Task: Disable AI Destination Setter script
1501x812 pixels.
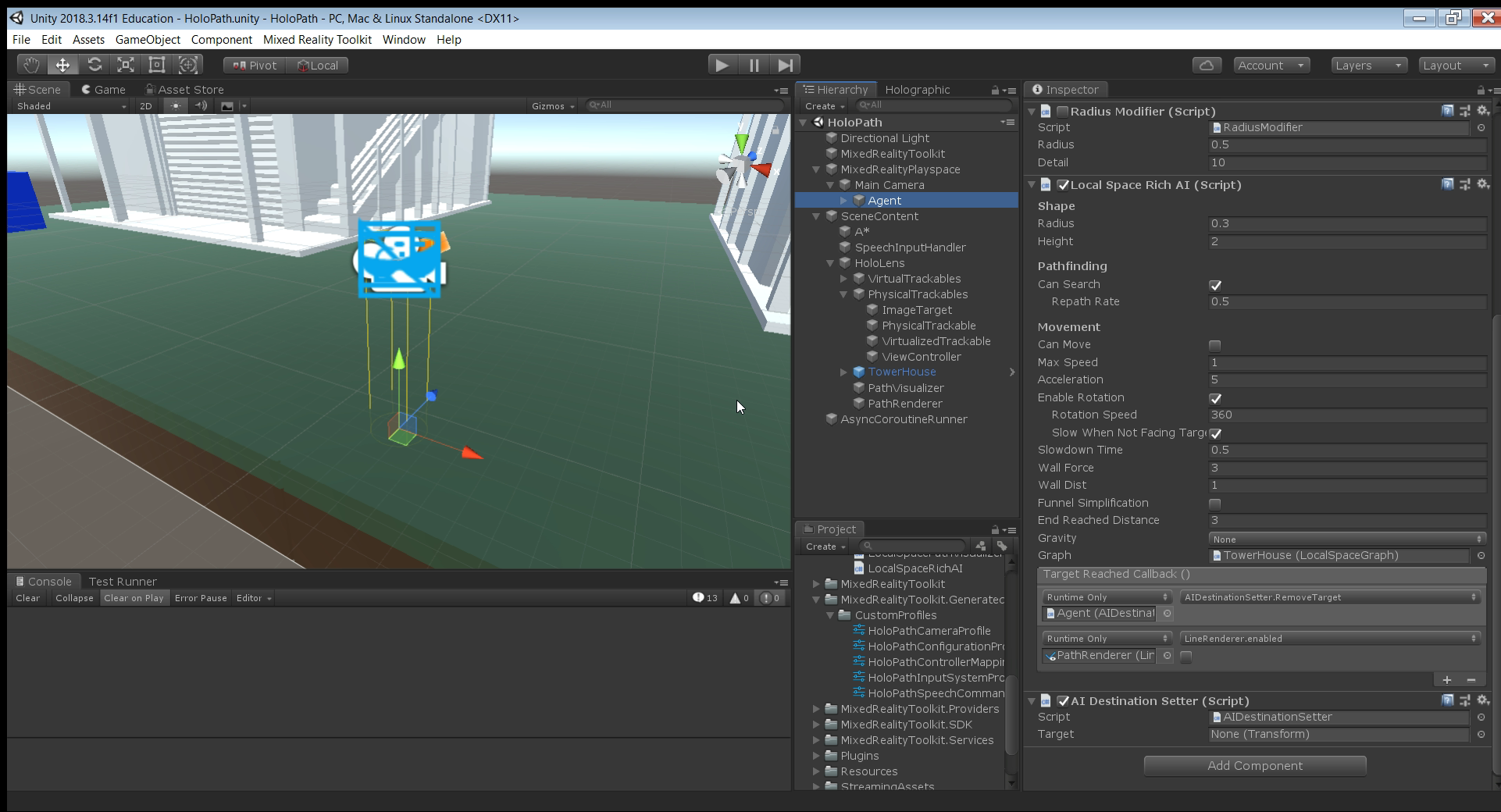Action: (x=1062, y=701)
